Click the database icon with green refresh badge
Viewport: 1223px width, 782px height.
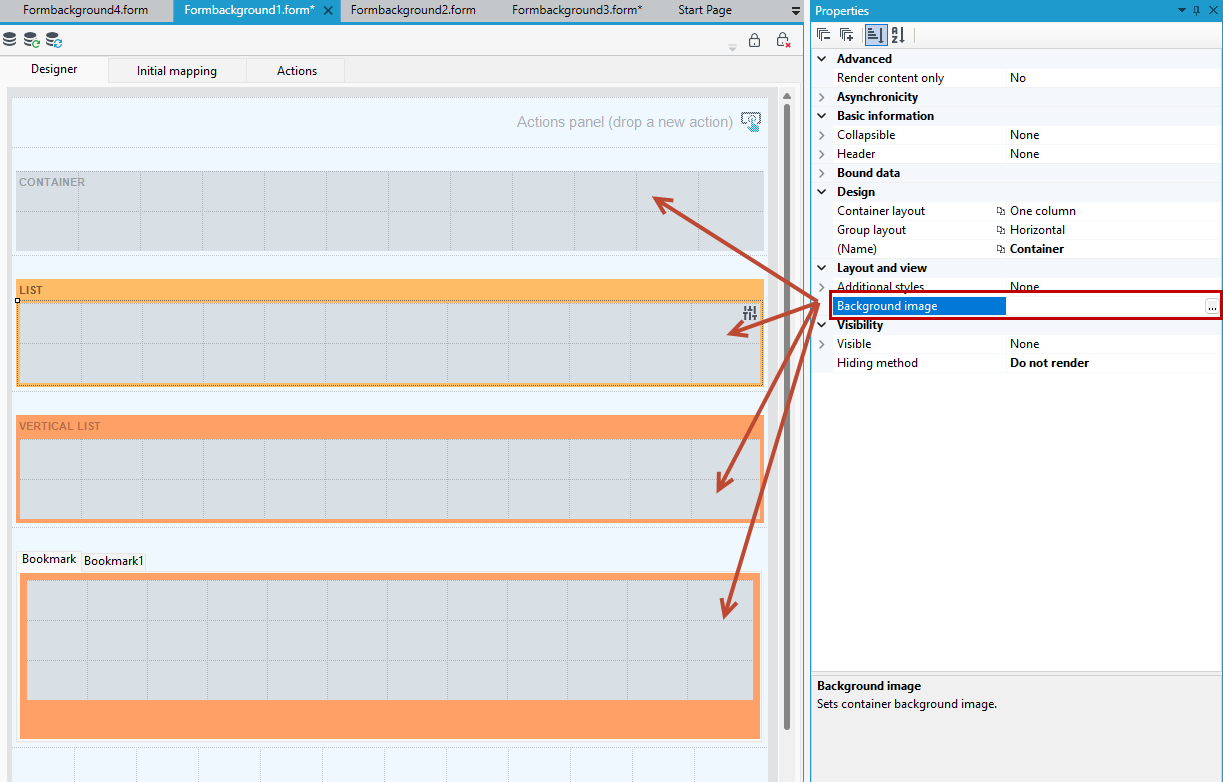32,40
